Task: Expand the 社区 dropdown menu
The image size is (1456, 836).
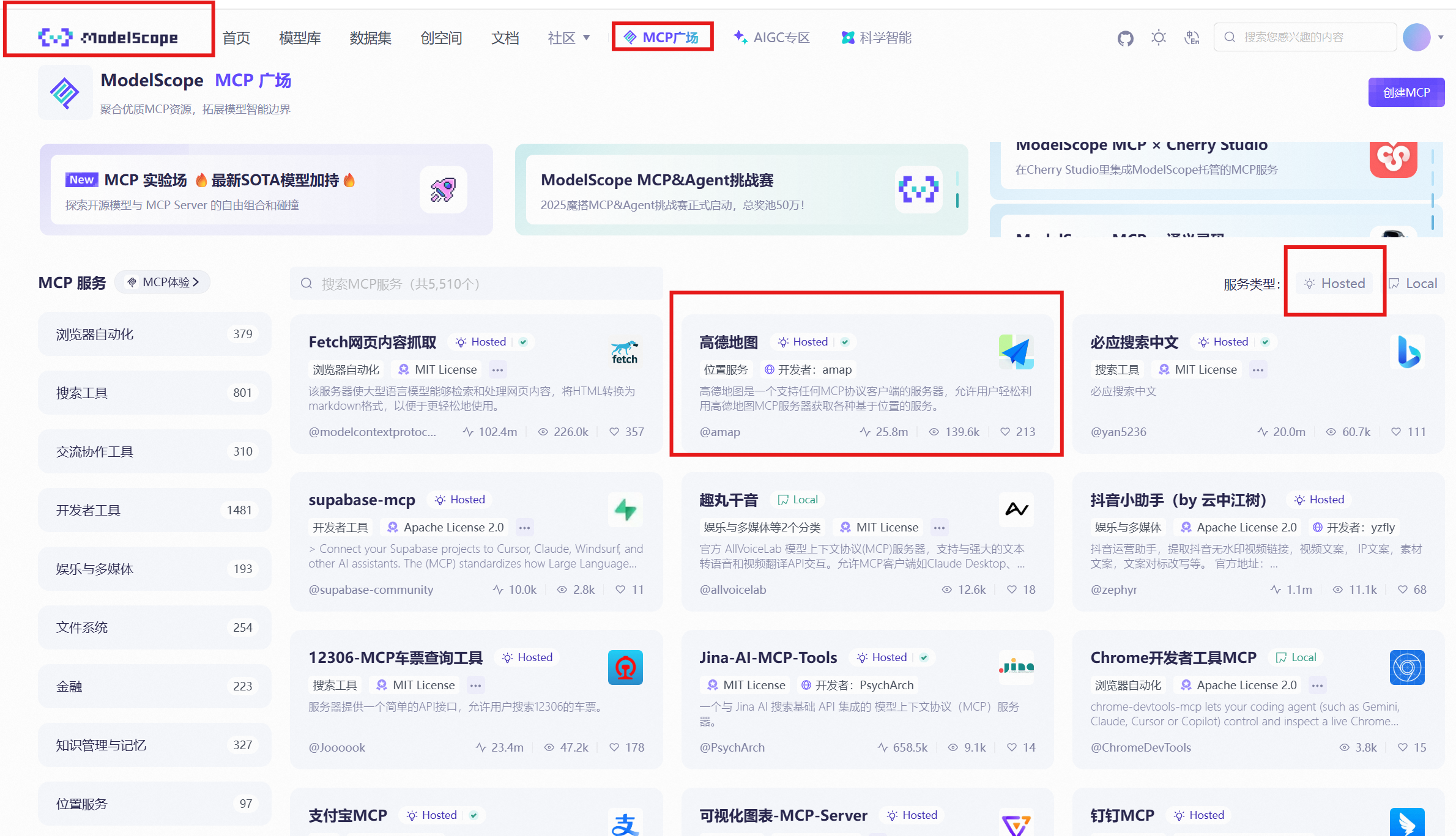Action: tap(568, 37)
